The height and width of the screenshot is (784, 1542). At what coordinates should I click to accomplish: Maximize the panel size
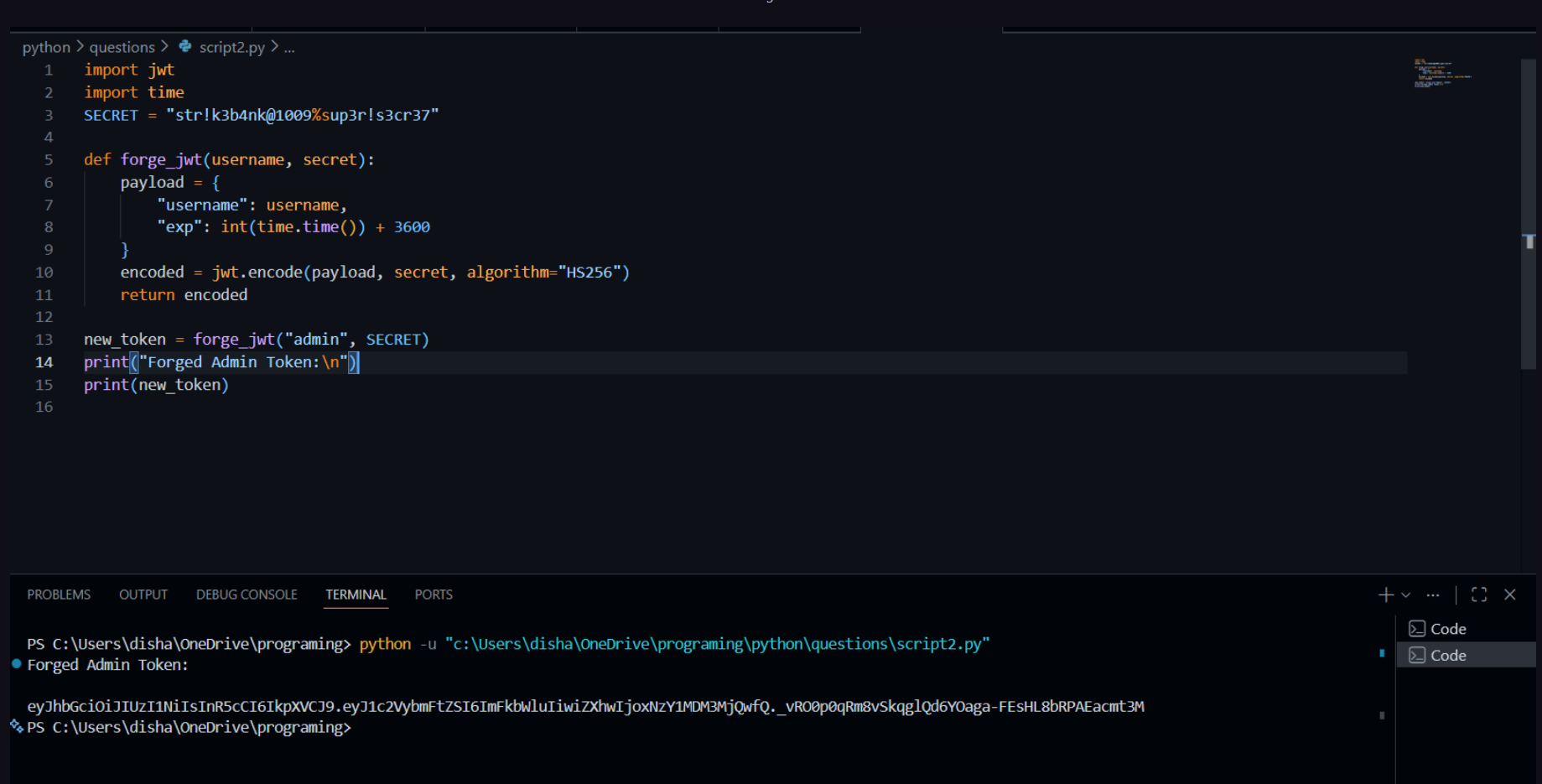[x=1479, y=594]
